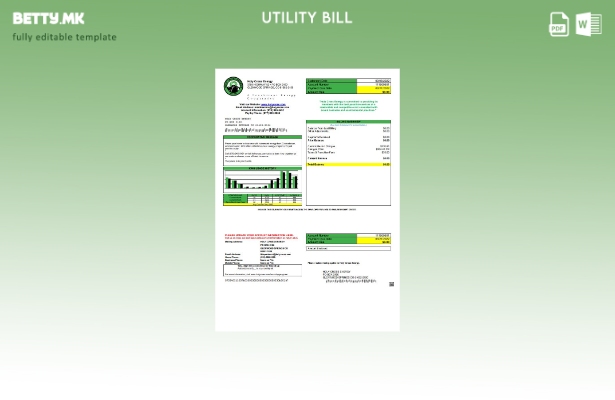Click the PDF file format icon

coord(559,25)
